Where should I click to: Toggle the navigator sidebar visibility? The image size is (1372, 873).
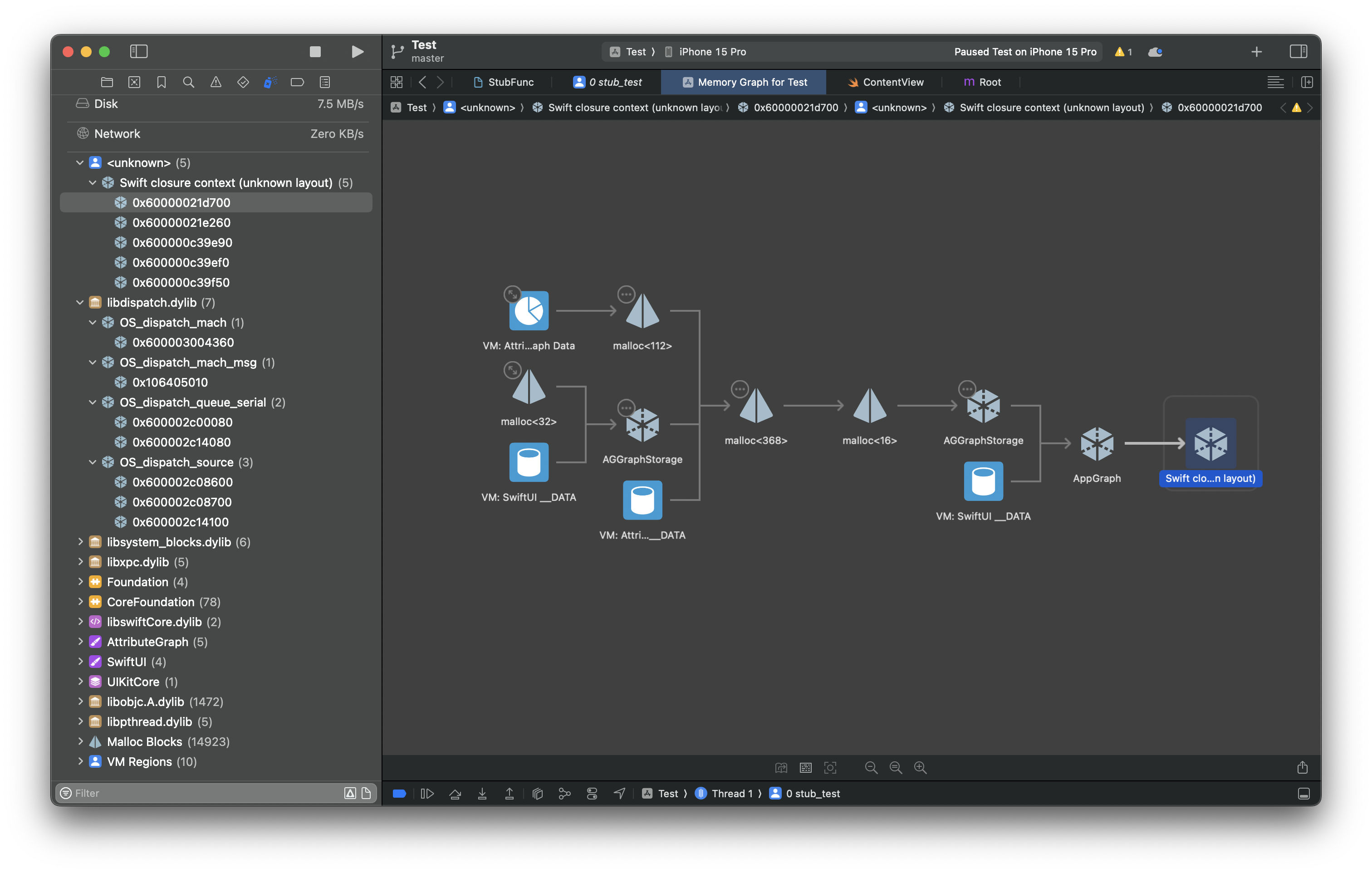coord(138,52)
